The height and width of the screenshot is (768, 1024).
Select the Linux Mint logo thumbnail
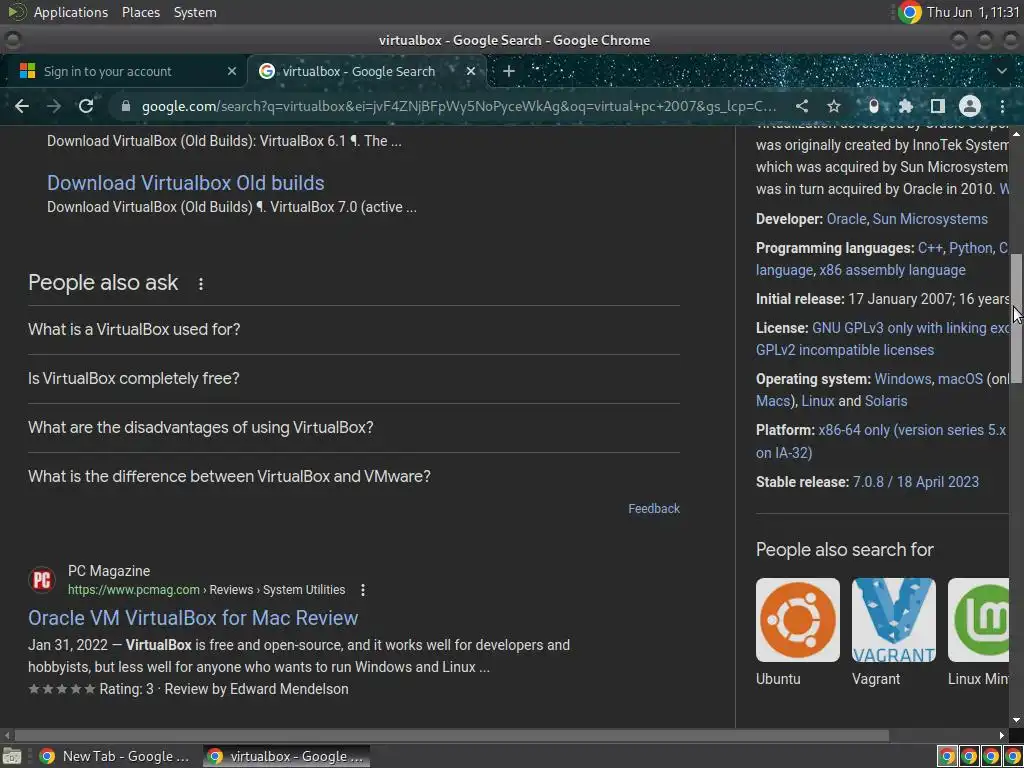[978, 620]
